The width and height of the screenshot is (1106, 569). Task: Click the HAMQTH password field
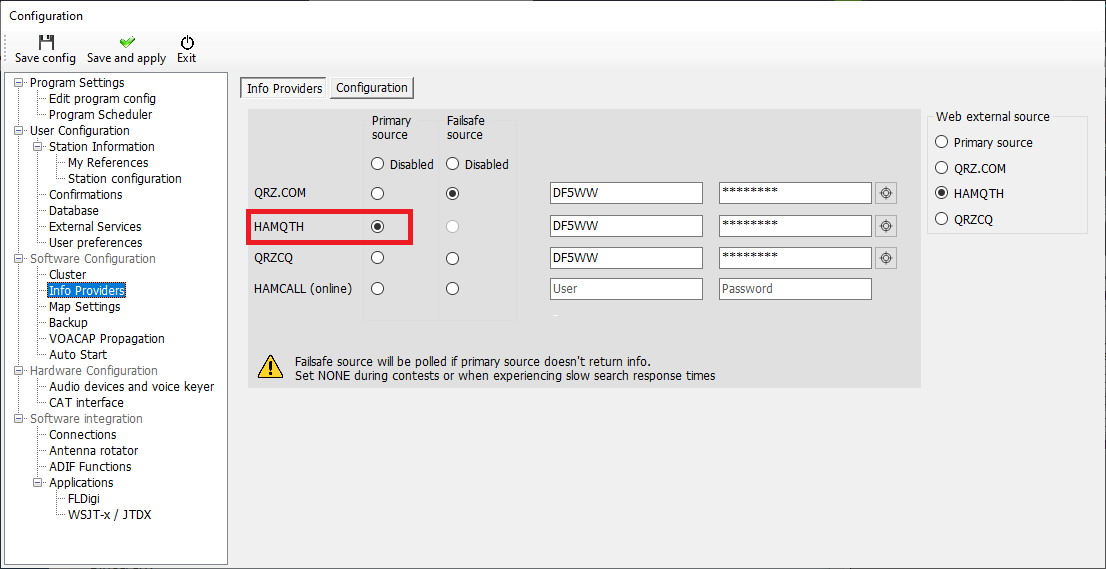[x=796, y=226]
